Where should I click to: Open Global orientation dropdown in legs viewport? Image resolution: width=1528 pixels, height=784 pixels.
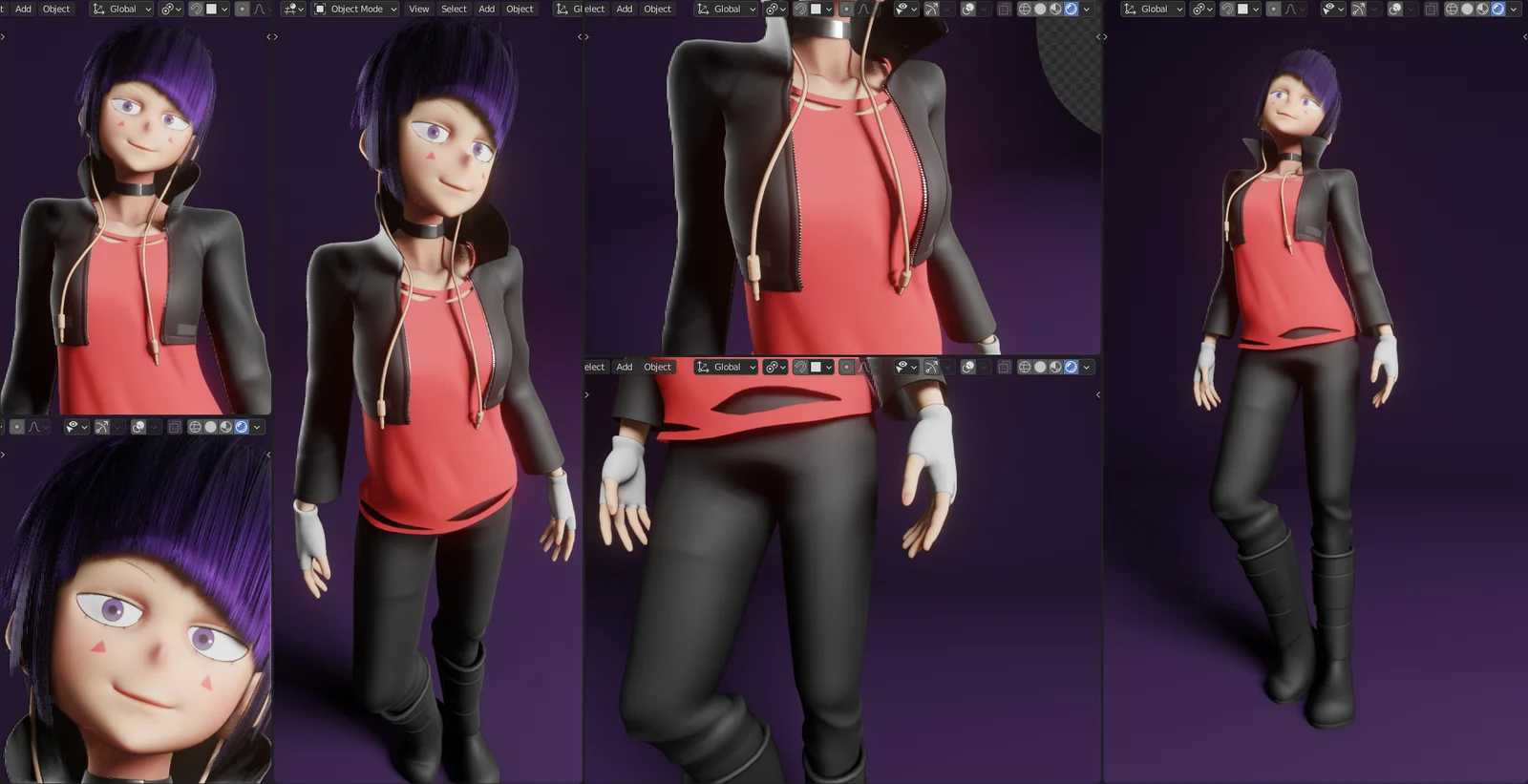(x=727, y=367)
